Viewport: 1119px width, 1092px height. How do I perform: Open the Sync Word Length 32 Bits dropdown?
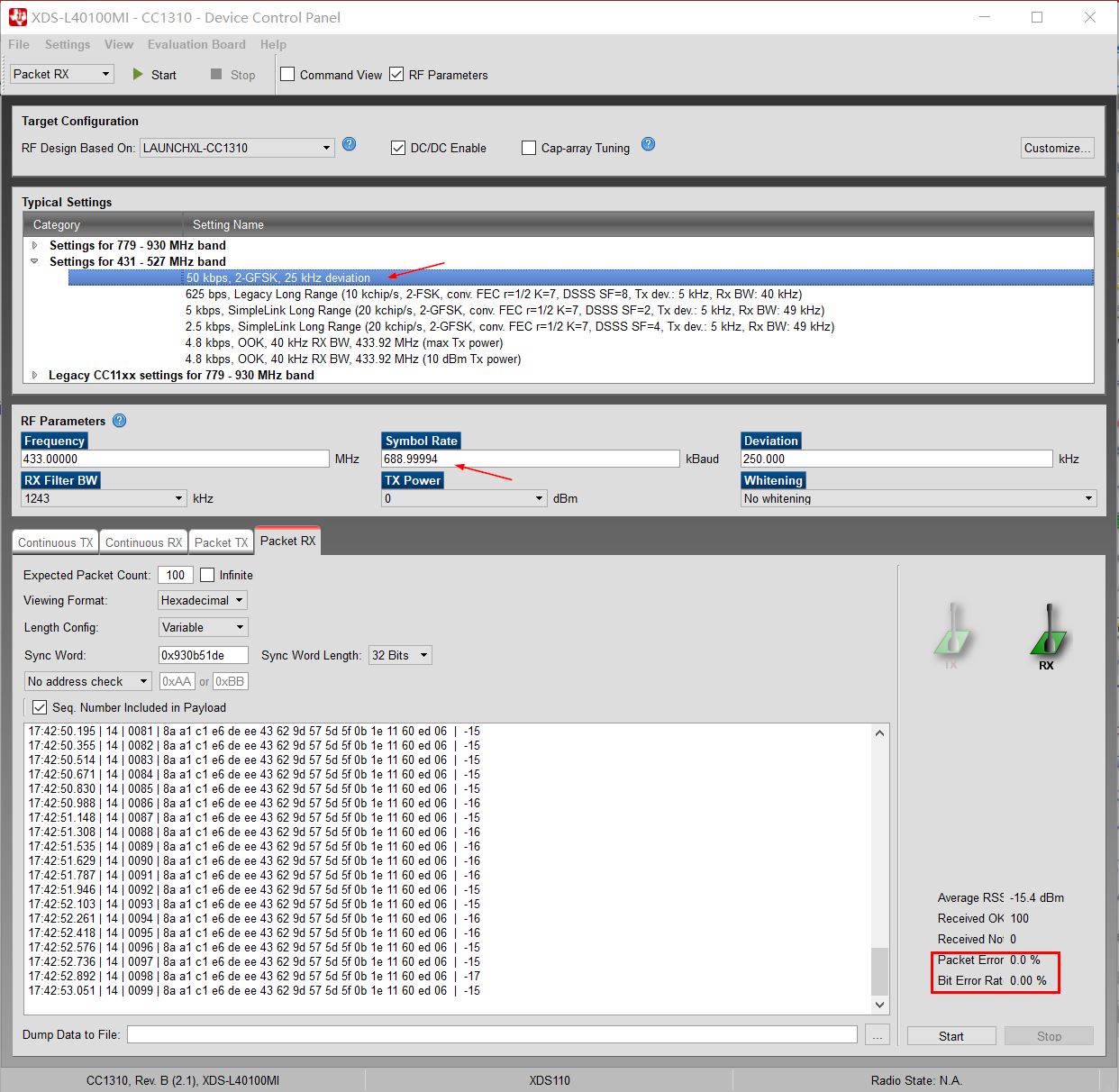[x=401, y=655]
